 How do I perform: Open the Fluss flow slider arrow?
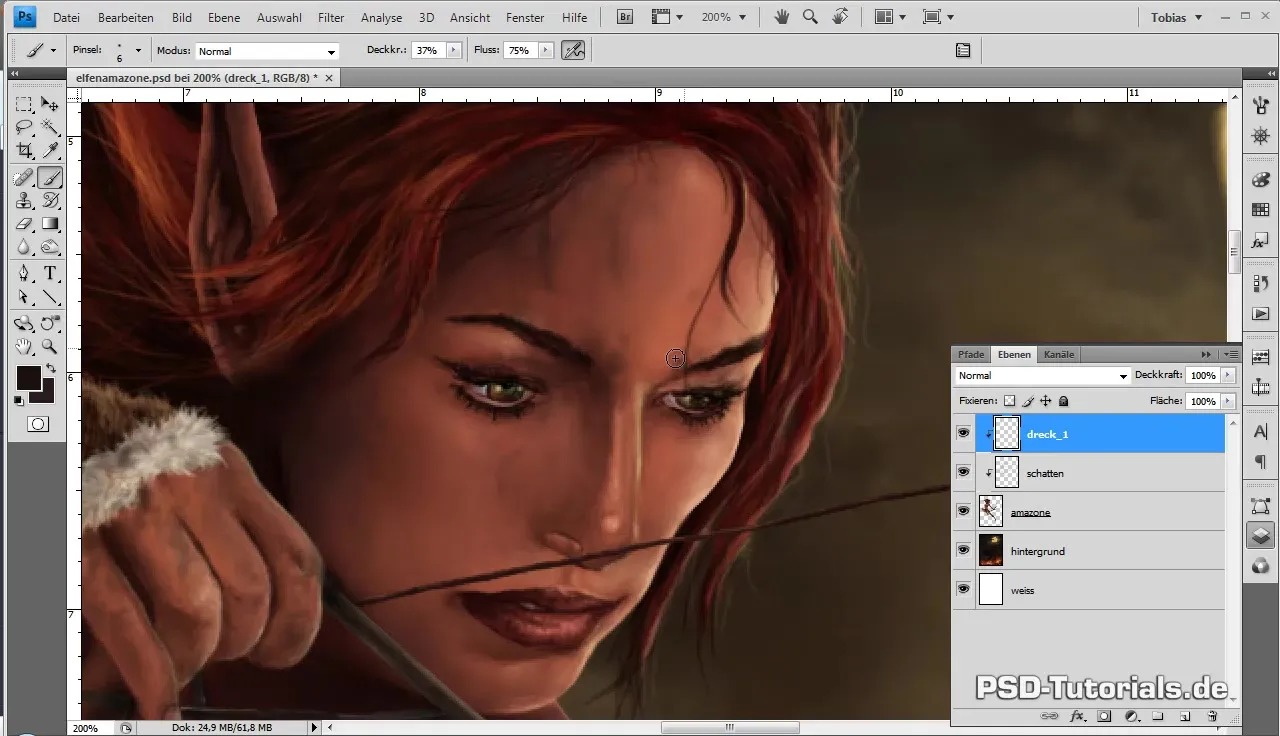[x=545, y=50]
